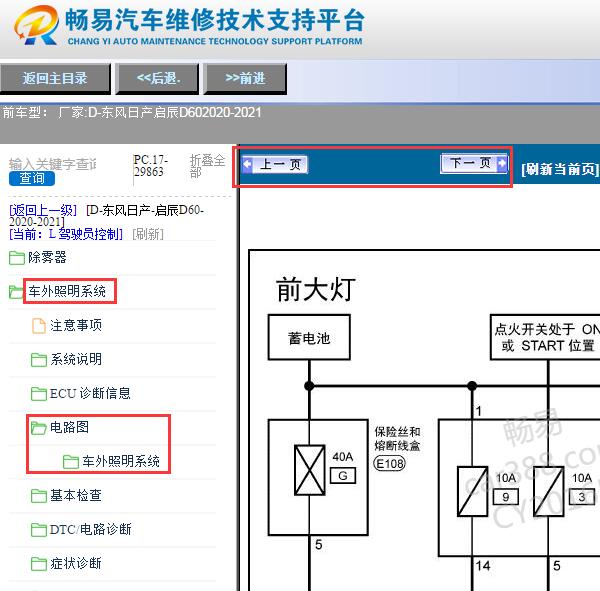600x591 pixels.
Task: Go back using the <<后退 button
Action: (x=158, y=79)
